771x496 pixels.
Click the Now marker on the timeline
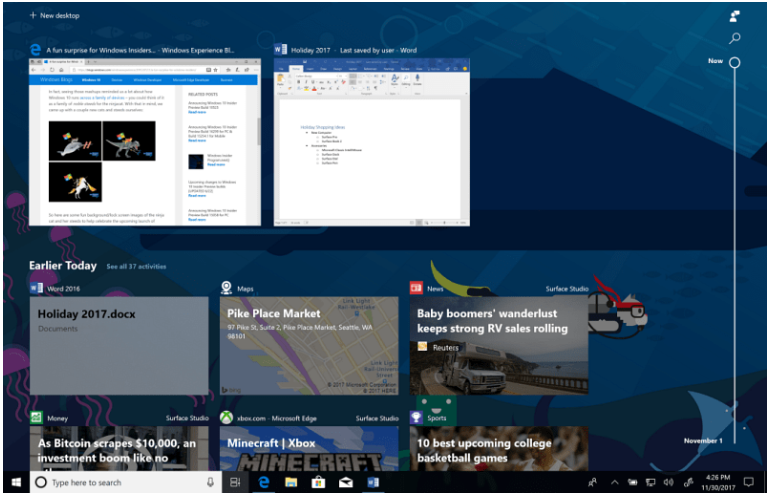click(735, 62)
